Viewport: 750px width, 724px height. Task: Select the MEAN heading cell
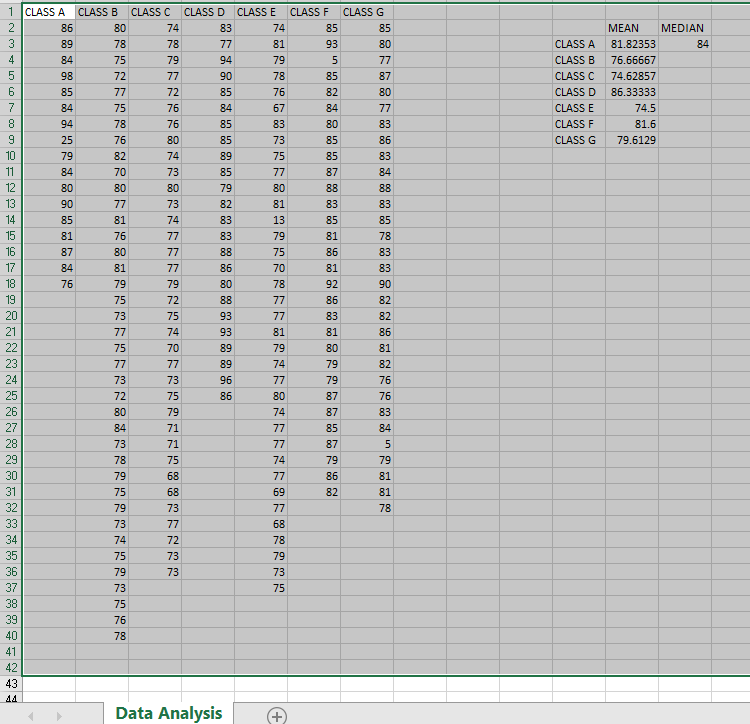click(x=632, y=28)
